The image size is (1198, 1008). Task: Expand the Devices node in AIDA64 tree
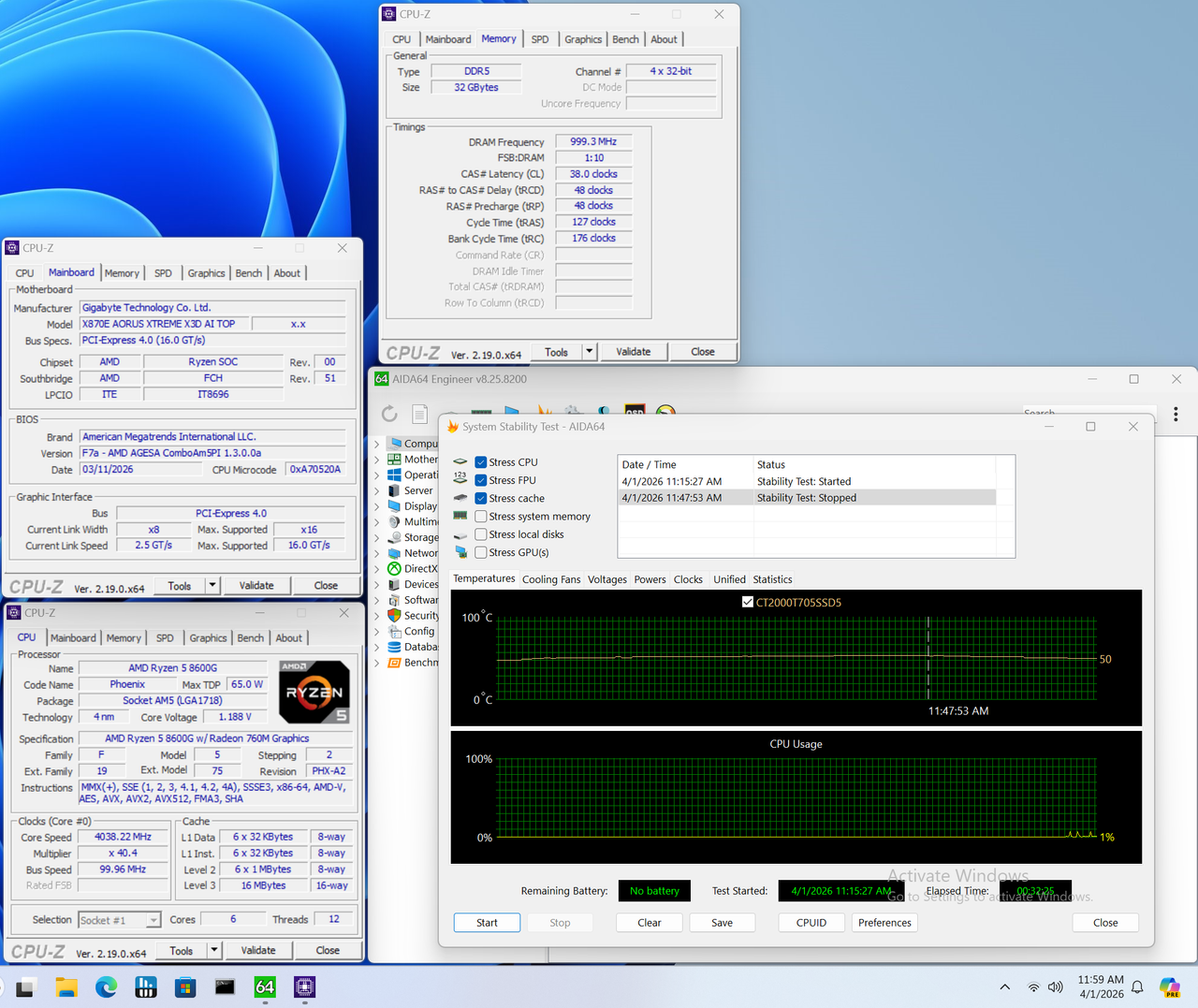tap(377, 584)
